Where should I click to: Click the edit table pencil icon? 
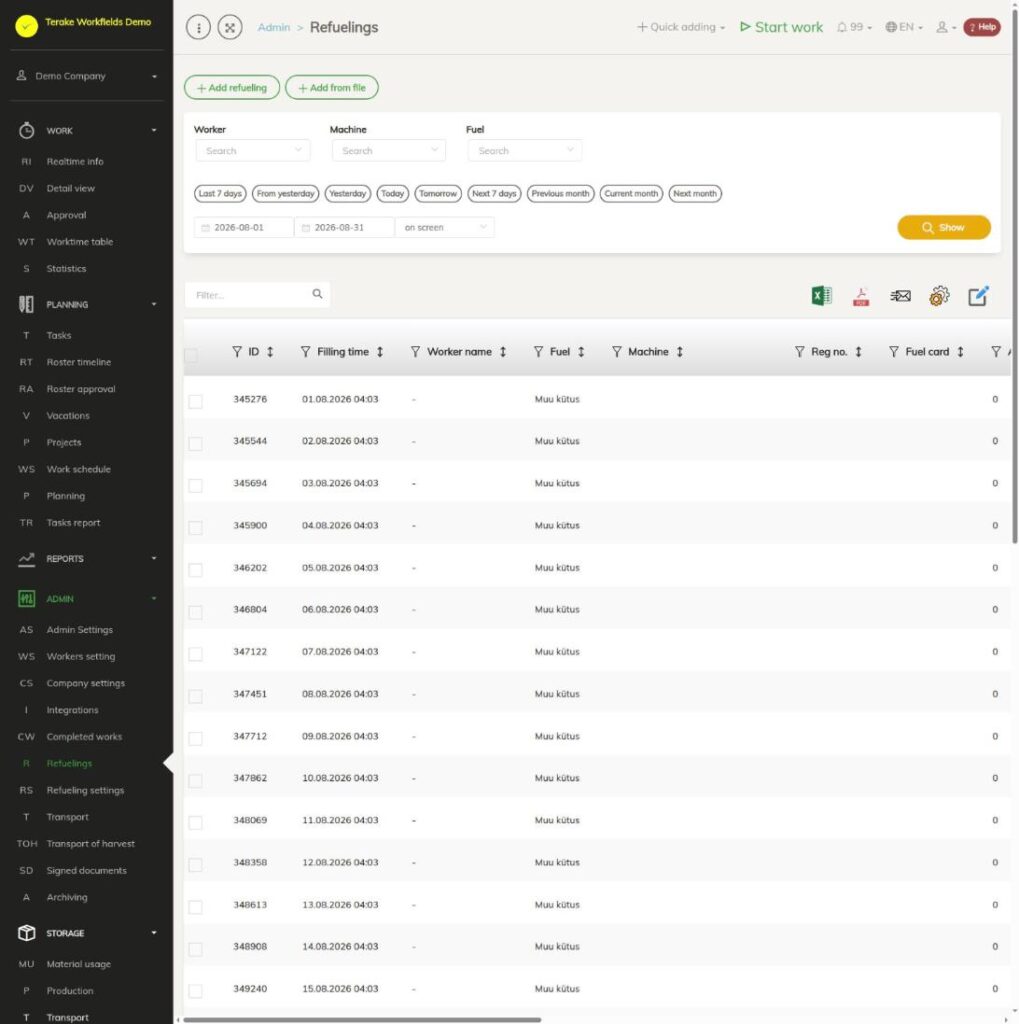coord(978,296)
